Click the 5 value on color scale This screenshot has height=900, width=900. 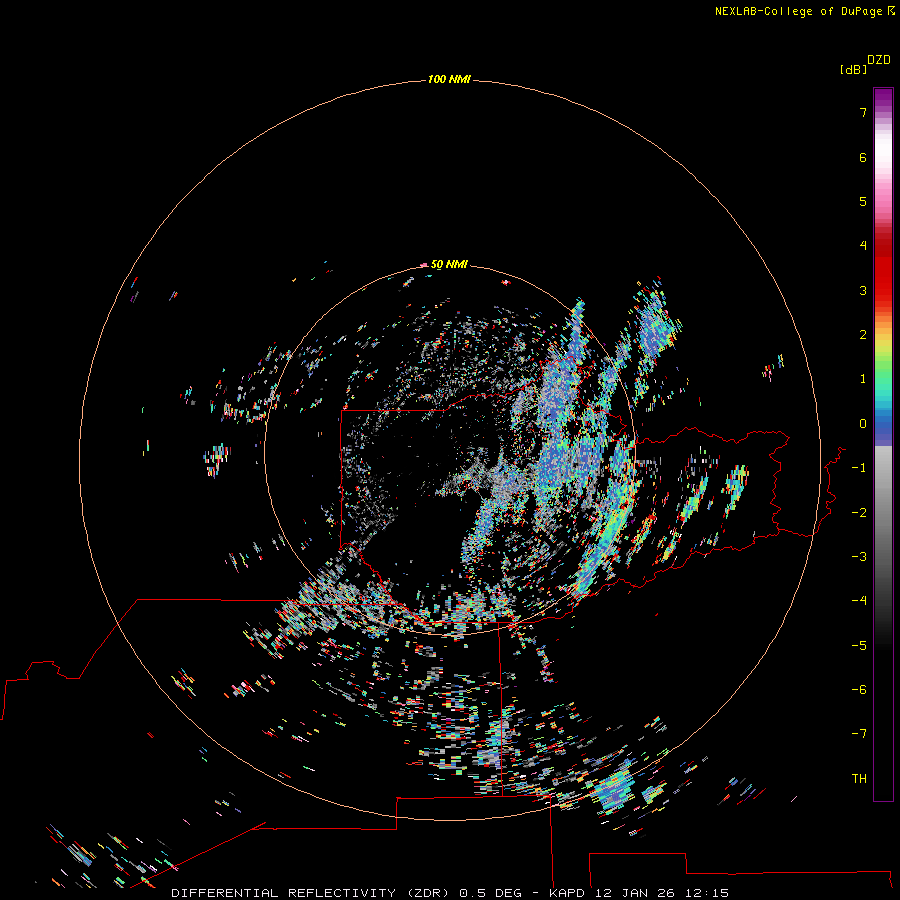point(863,201)
